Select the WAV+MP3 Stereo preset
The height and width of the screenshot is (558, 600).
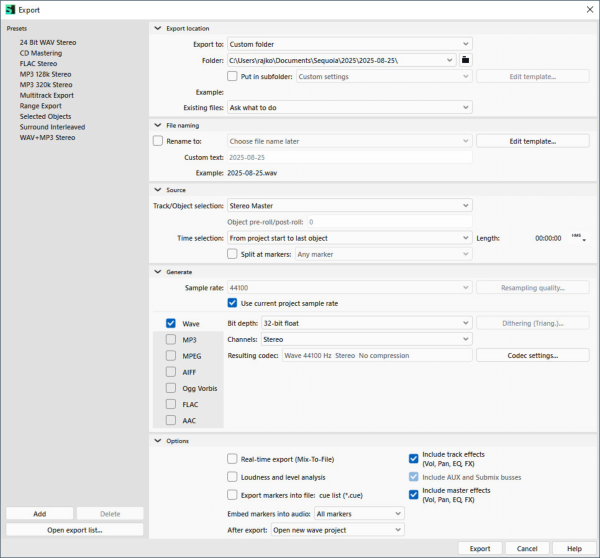(47, 138)
